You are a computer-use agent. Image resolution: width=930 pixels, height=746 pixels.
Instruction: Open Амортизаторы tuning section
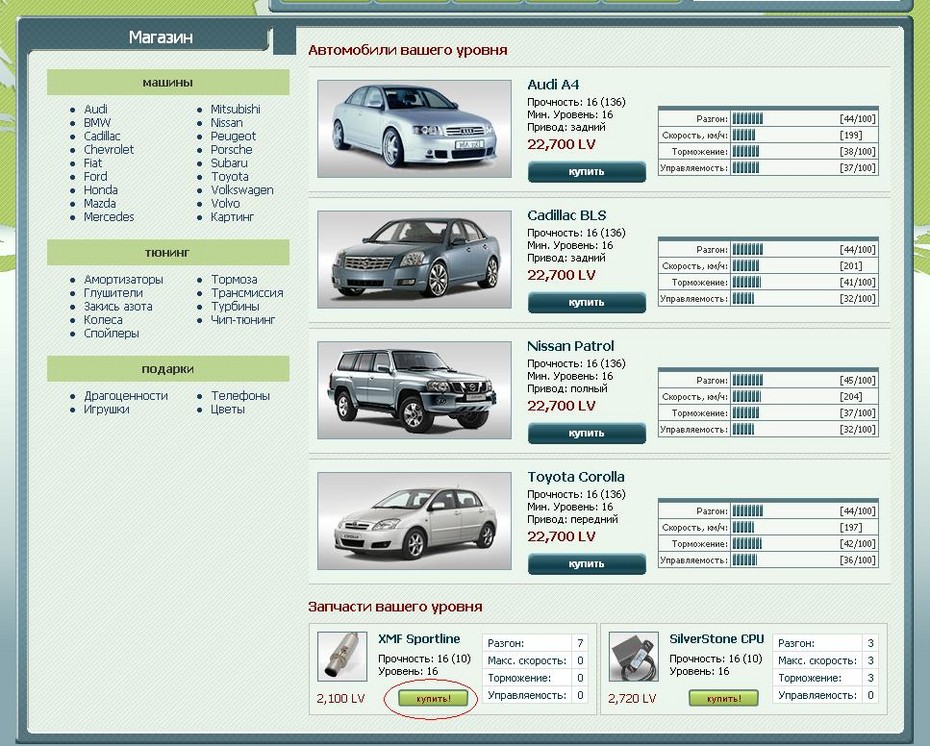tap(123, 279)
